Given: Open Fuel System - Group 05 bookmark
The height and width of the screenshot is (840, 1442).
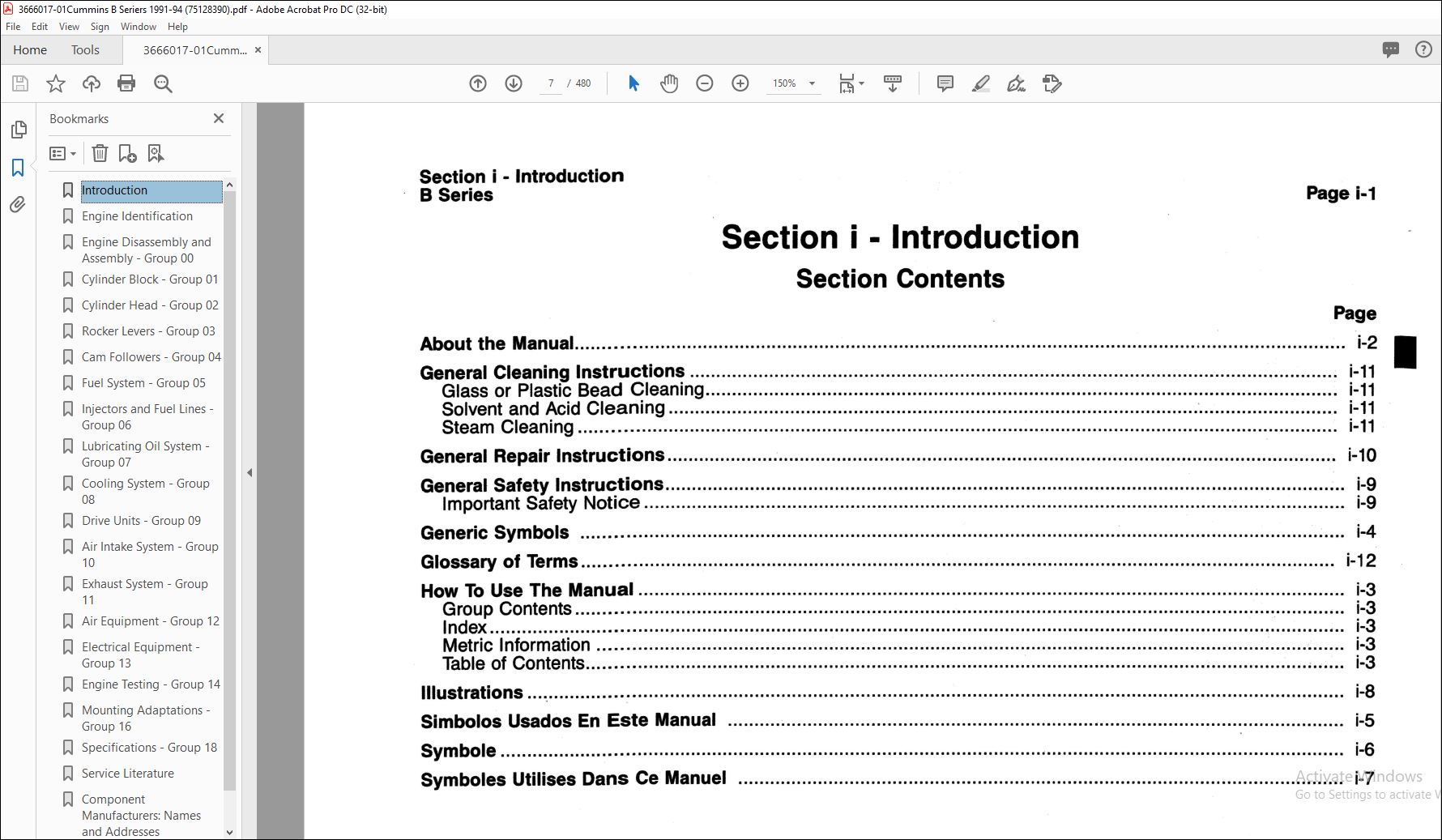Looking at the screenshot, I should coord(143,383).
